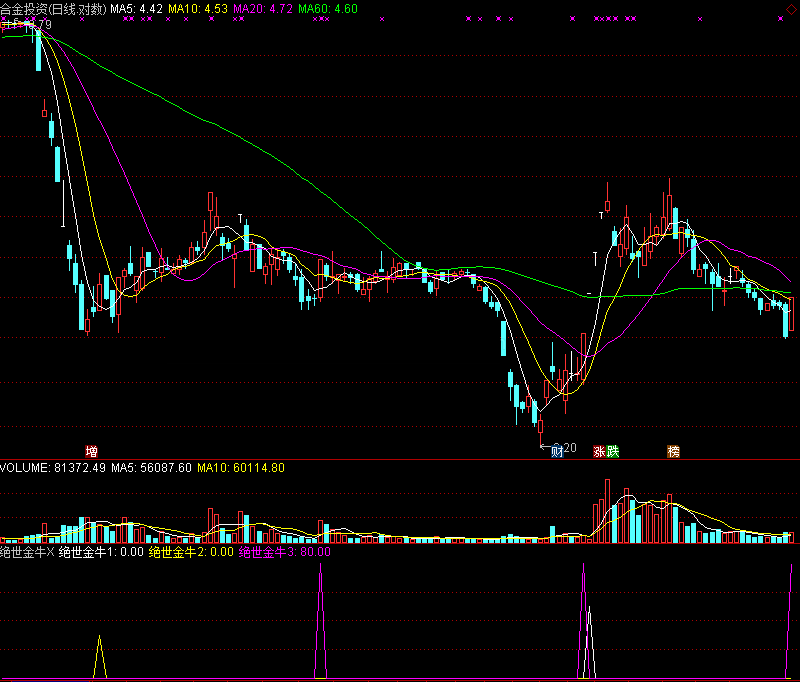The height and width of the screenshot is (682, 800).
Task: Select the MA10: 4.53 indicator label
Action: click(x=198, y=9)
